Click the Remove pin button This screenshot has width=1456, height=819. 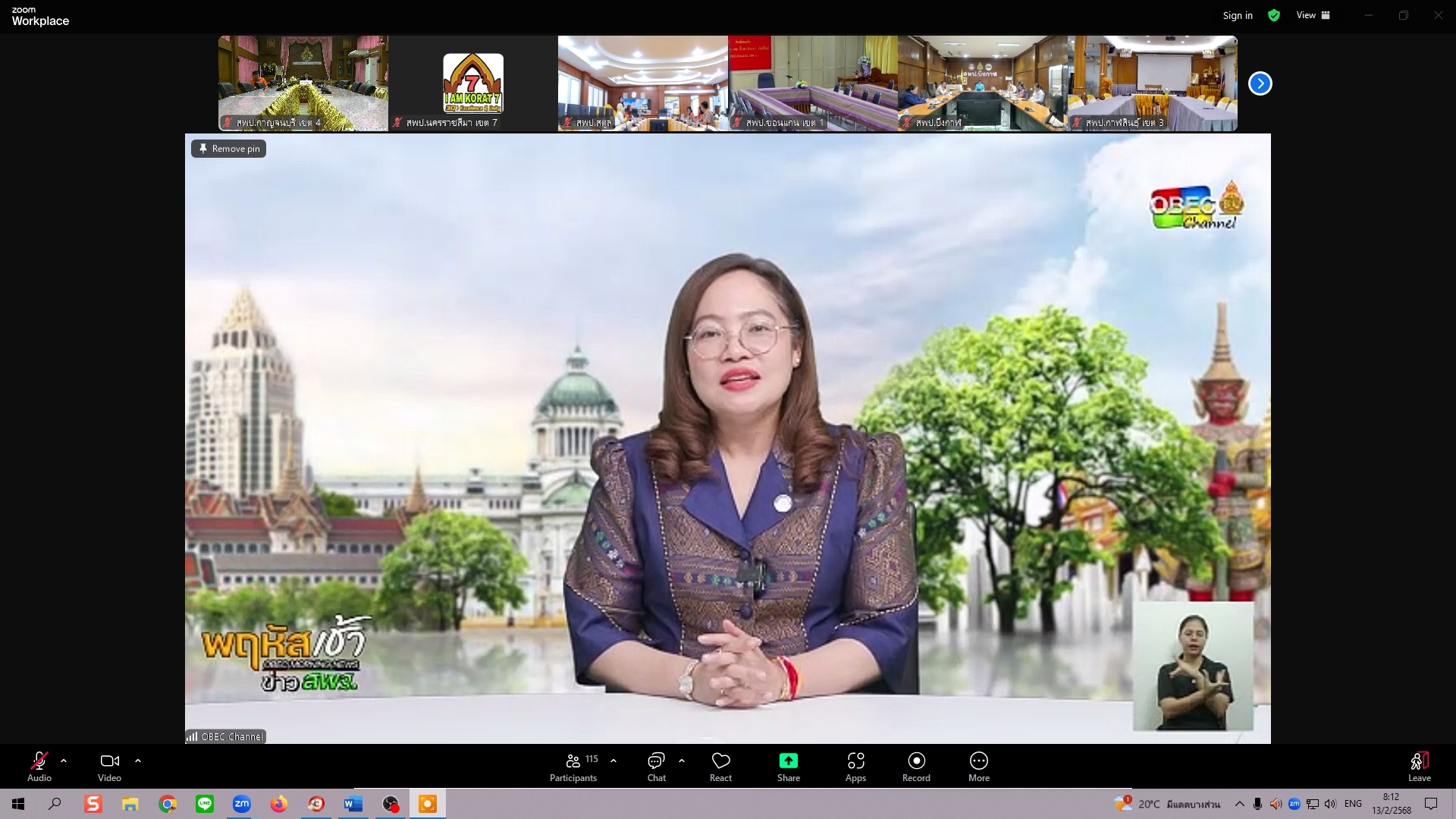[227, 148]
